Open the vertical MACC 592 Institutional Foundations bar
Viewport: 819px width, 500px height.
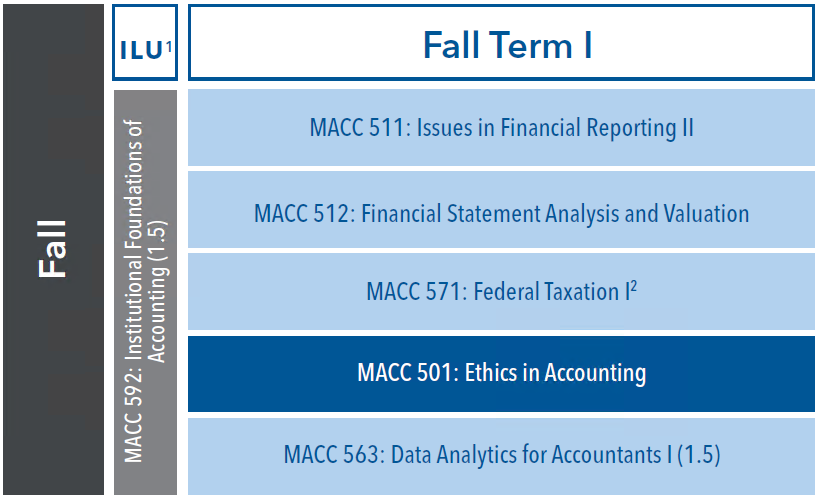(x=145, y=292)
